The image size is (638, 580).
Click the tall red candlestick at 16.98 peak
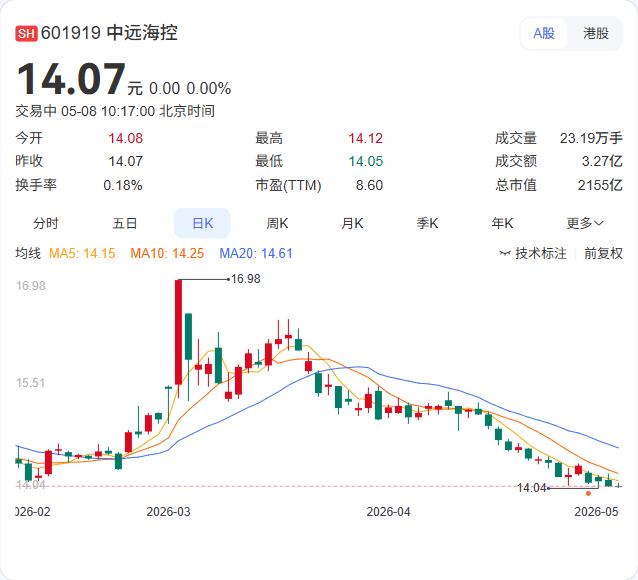[x=178, y=332]
